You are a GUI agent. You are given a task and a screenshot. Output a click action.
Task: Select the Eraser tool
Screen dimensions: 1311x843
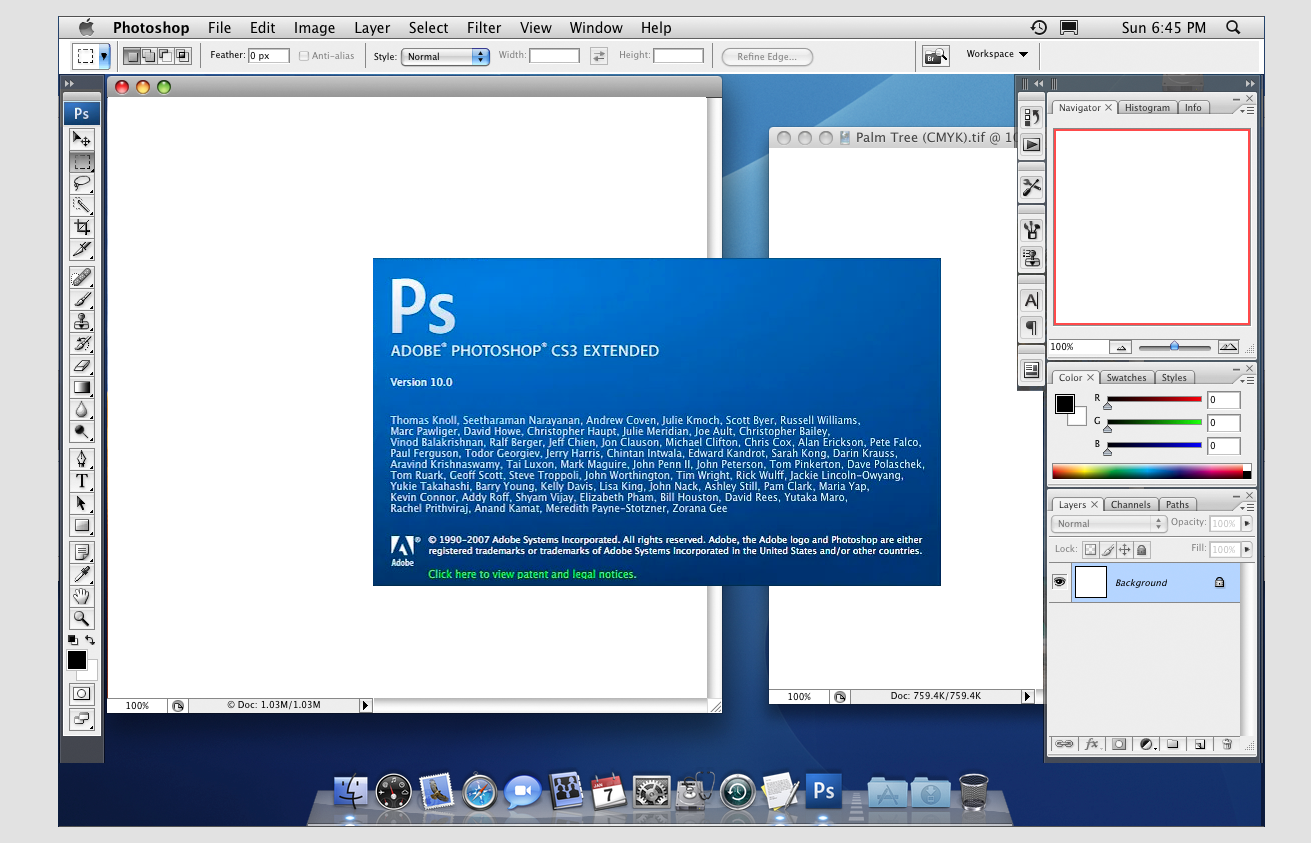[x=82, y=365]
